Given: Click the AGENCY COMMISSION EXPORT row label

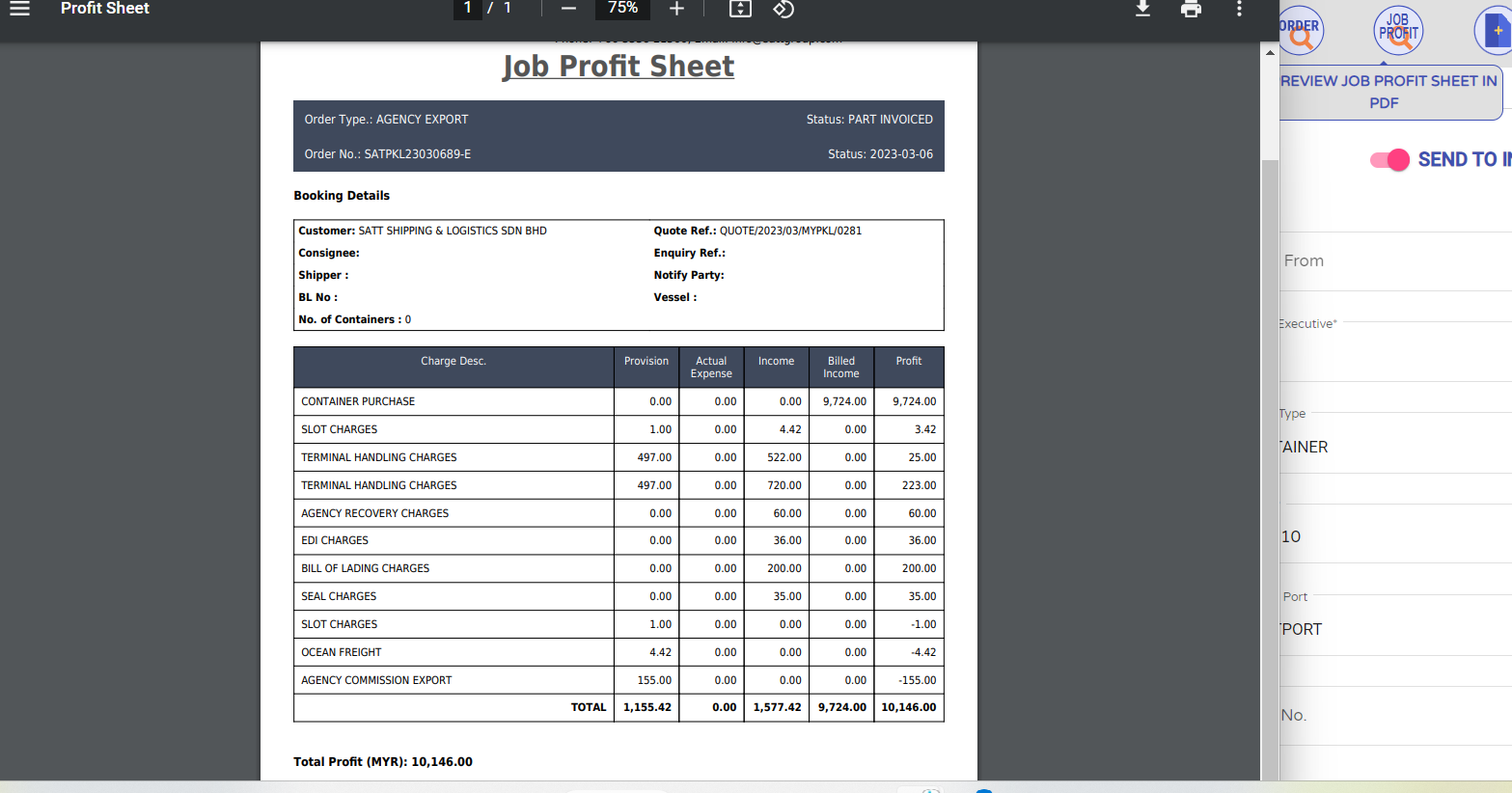Looking at the screenshot, I should pyautogui.click(x=376, y=680).
